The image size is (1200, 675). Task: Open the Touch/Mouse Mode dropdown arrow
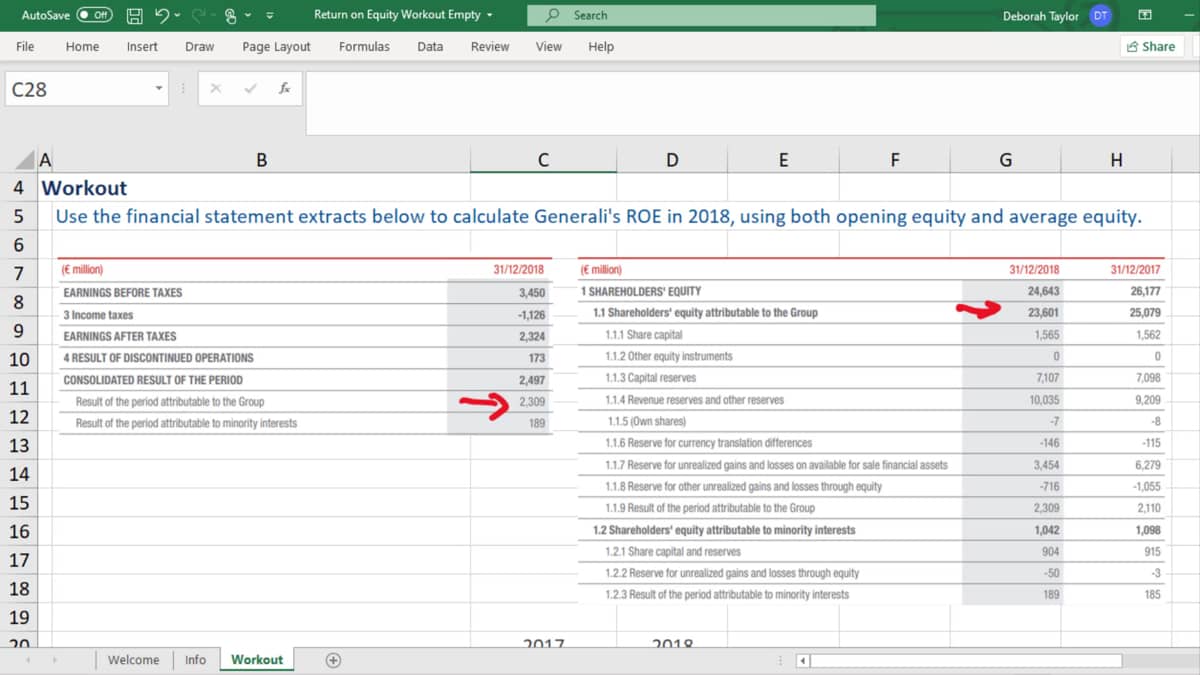[x=250, y=15]
